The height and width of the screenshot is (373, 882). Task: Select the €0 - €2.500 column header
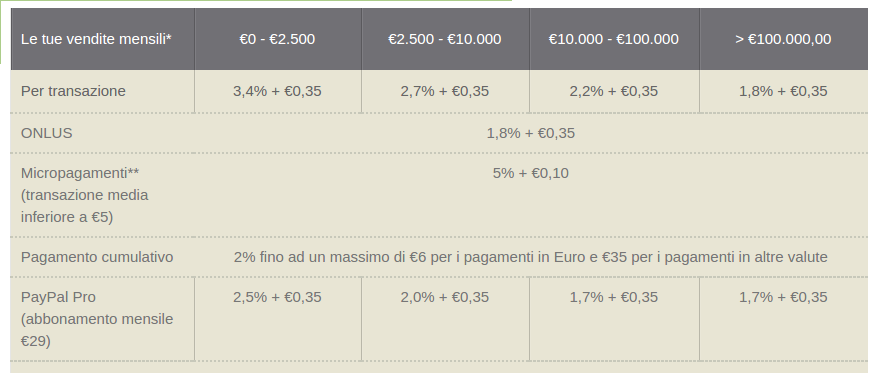click(277, 39)
